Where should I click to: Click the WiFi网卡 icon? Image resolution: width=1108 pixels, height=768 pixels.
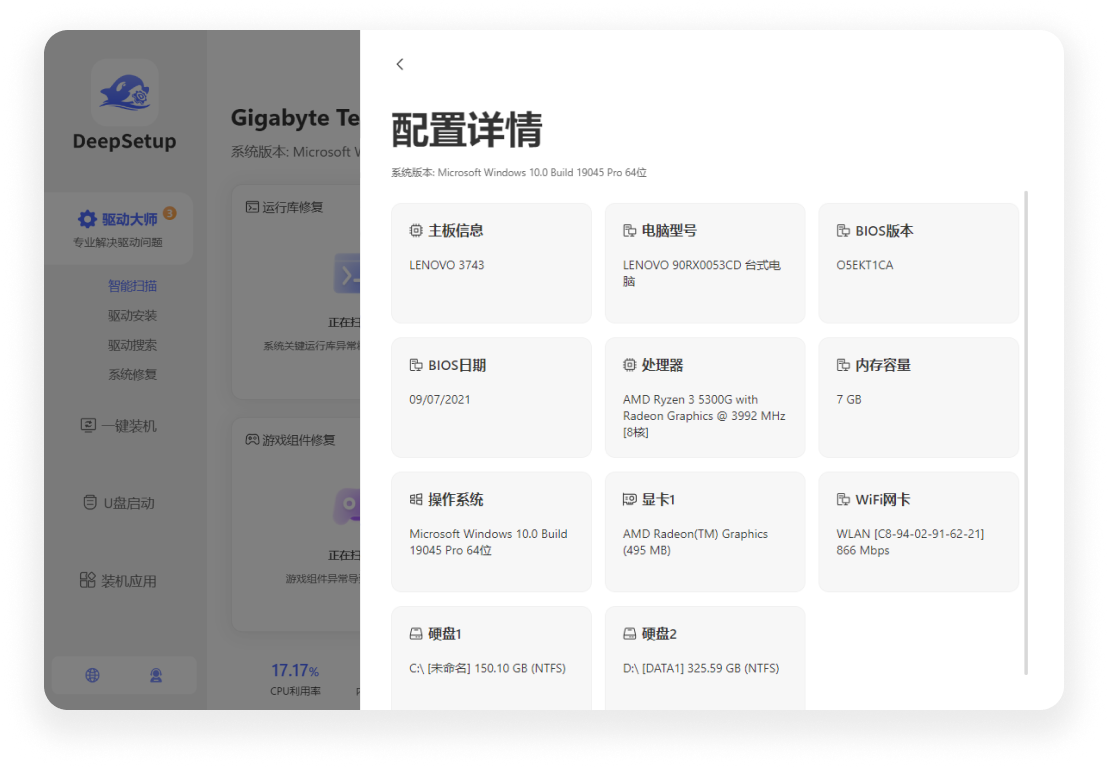pos(843,499)
